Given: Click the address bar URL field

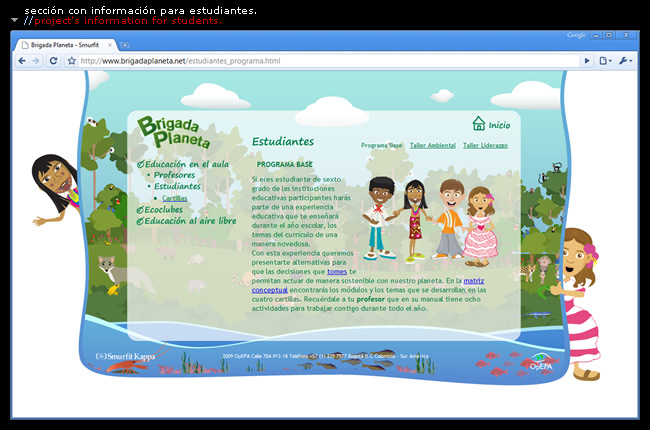Looking at the screenshot, I should 320,61.
